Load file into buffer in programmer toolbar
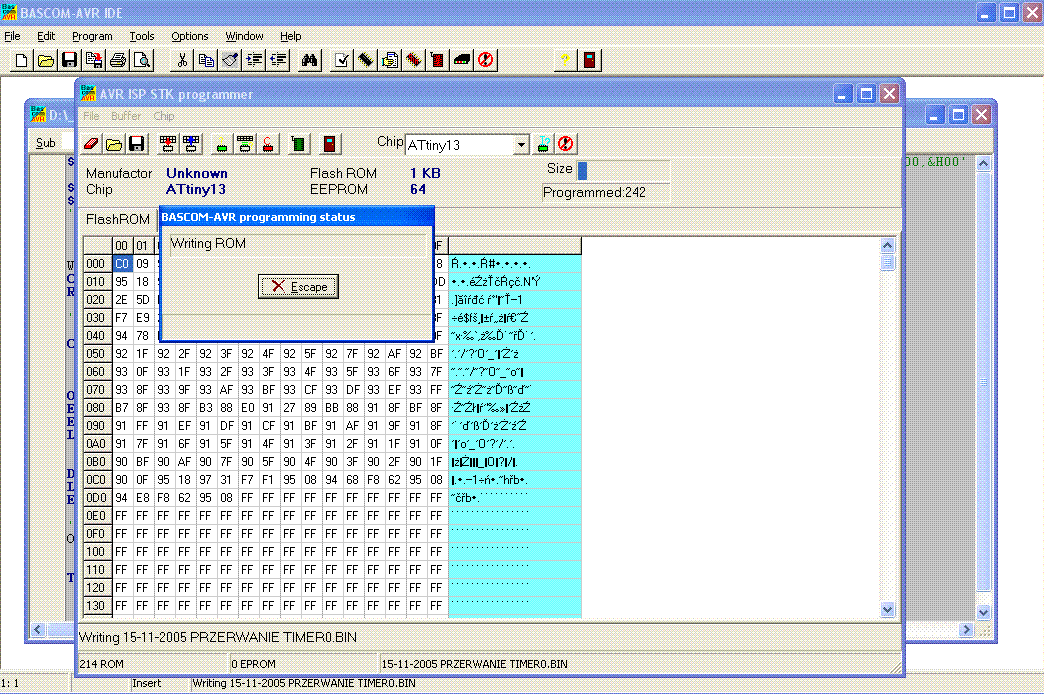The width and height of the screenshot is (1044, 694). pos(114,144)
